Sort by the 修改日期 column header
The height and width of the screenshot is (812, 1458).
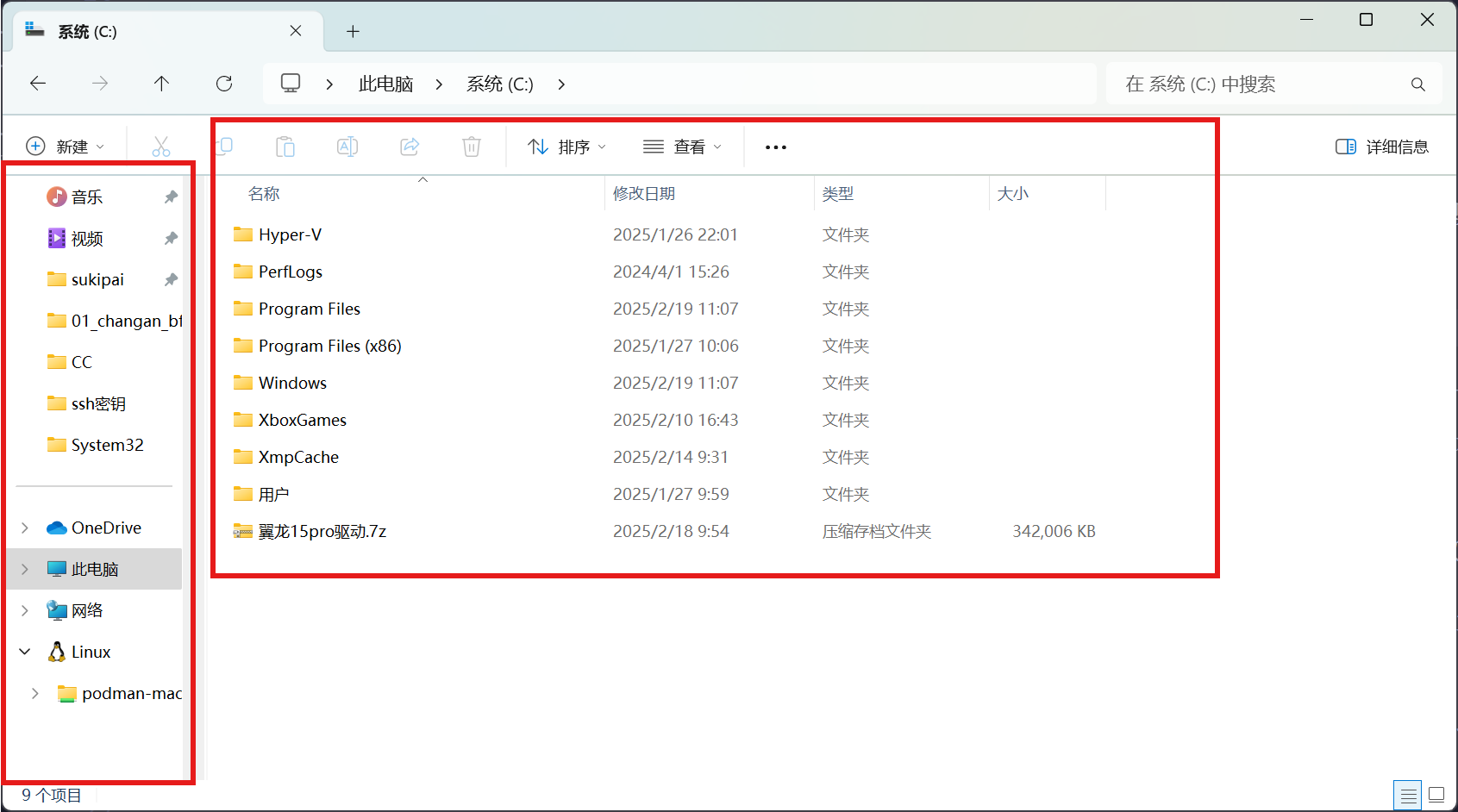(x=709, y=193)
